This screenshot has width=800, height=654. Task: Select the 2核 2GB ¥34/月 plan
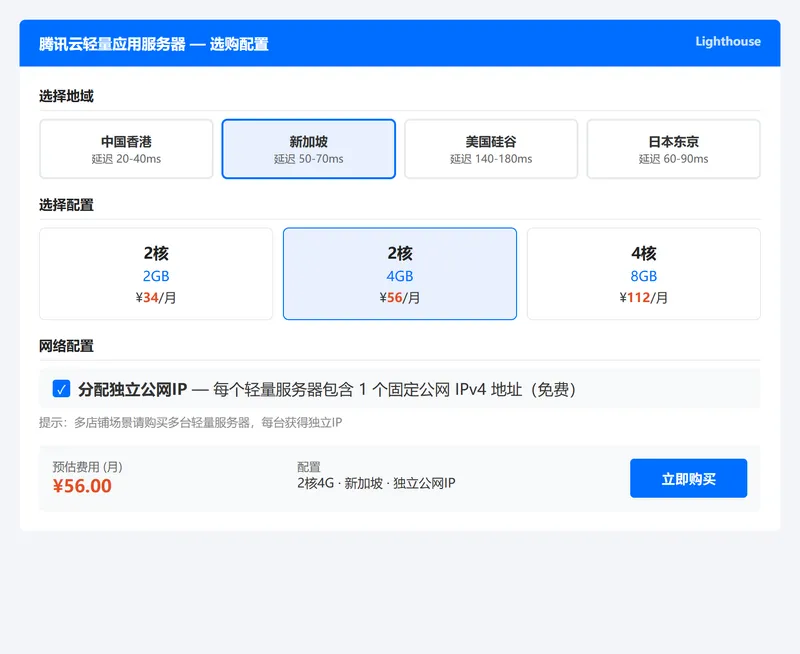[156, 274]
